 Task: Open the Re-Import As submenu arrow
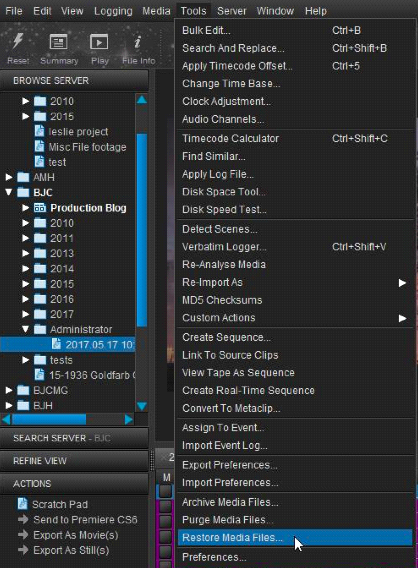402,283
